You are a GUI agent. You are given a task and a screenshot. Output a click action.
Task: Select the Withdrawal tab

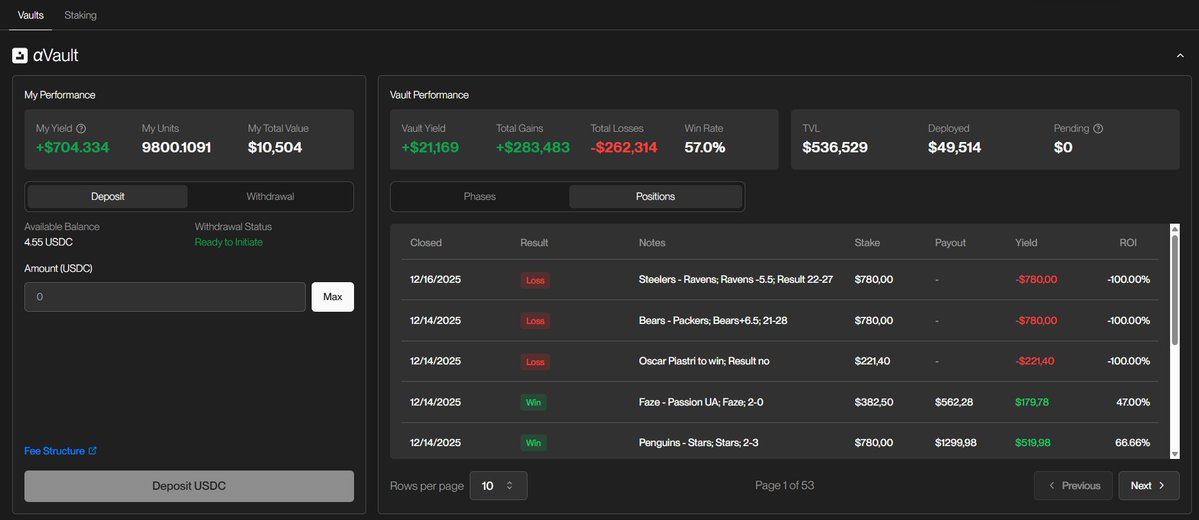point(270,197)
